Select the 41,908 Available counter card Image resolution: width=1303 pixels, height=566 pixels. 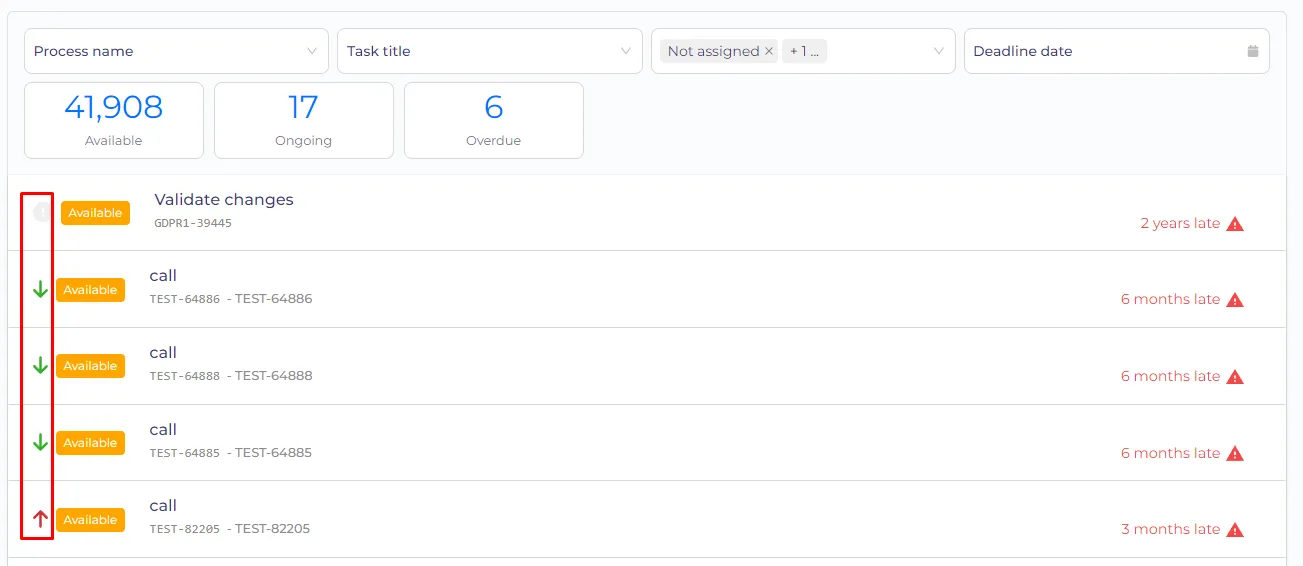(x=114, y=120)
